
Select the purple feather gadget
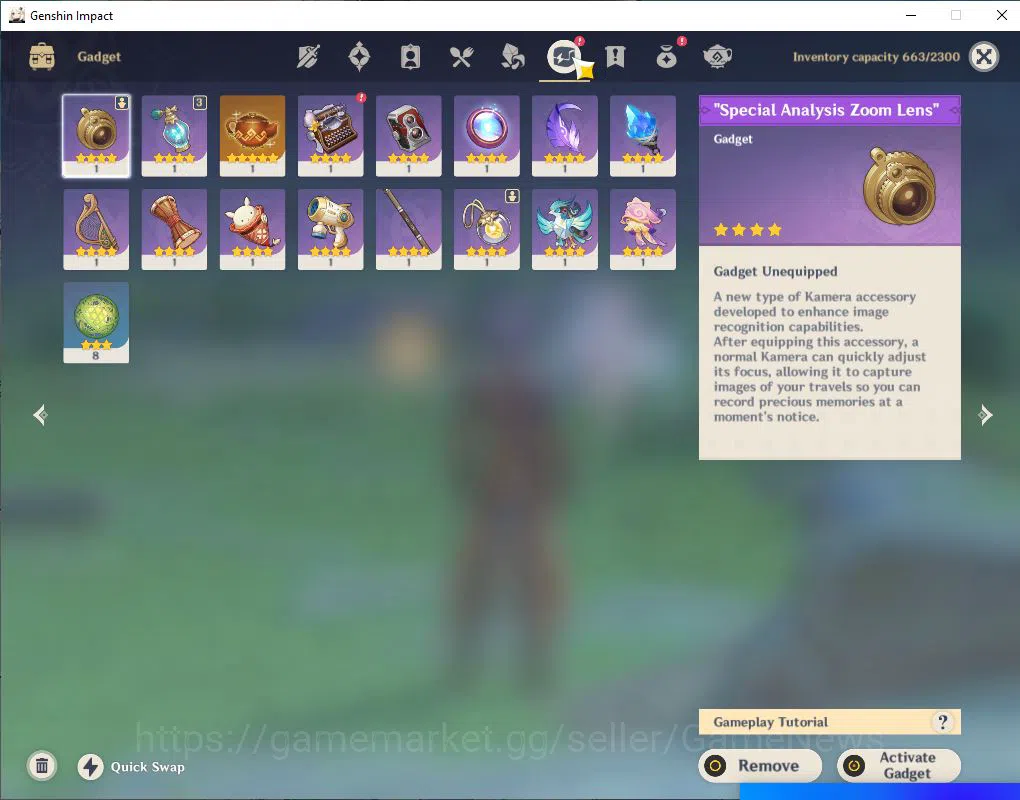(565, 135)
